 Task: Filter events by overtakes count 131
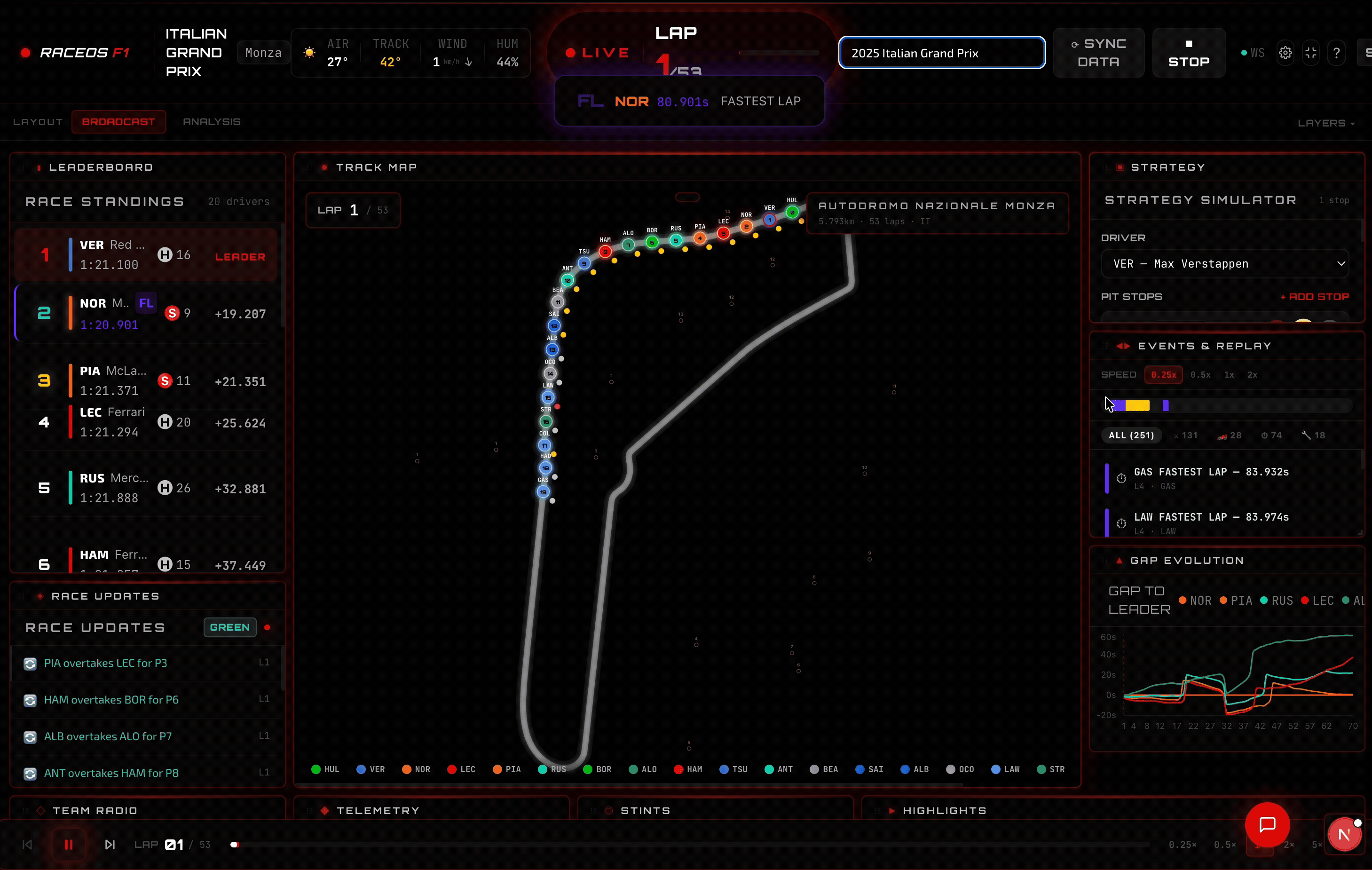(1186, 435)
